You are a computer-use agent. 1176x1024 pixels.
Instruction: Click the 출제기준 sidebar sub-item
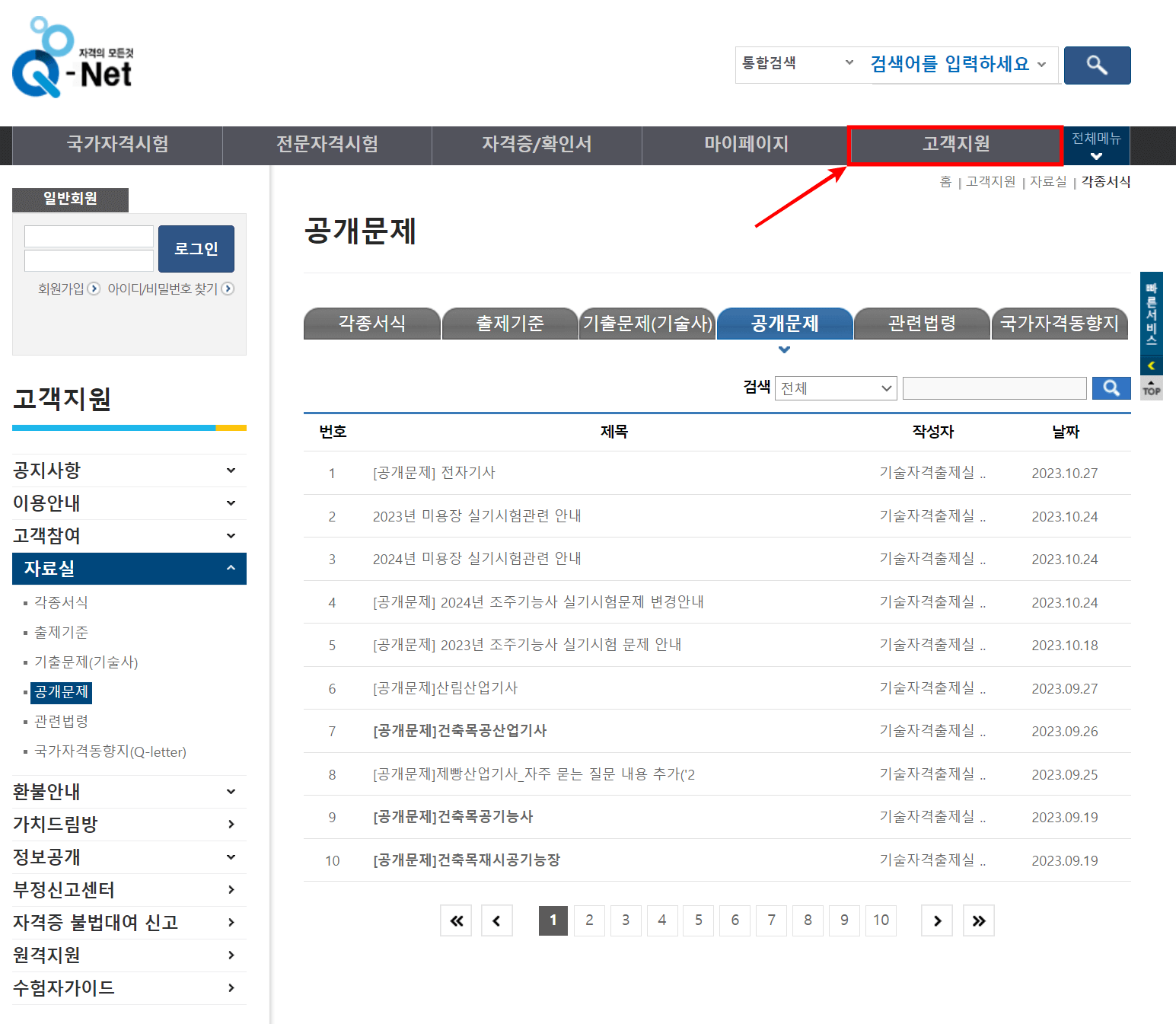coord(61,633)
